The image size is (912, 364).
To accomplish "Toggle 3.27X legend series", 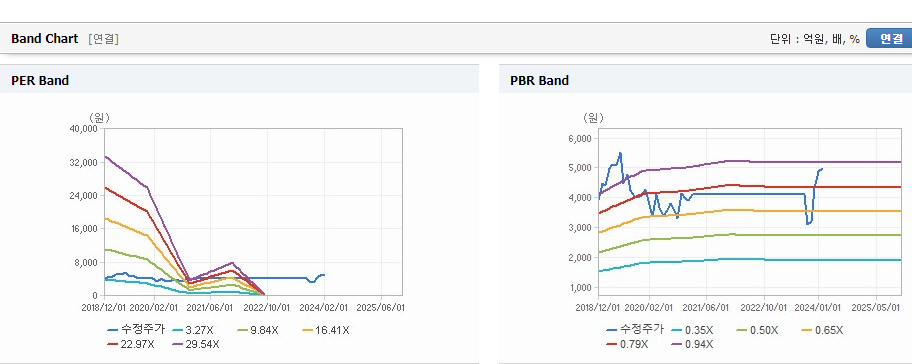I will (192, 330).
